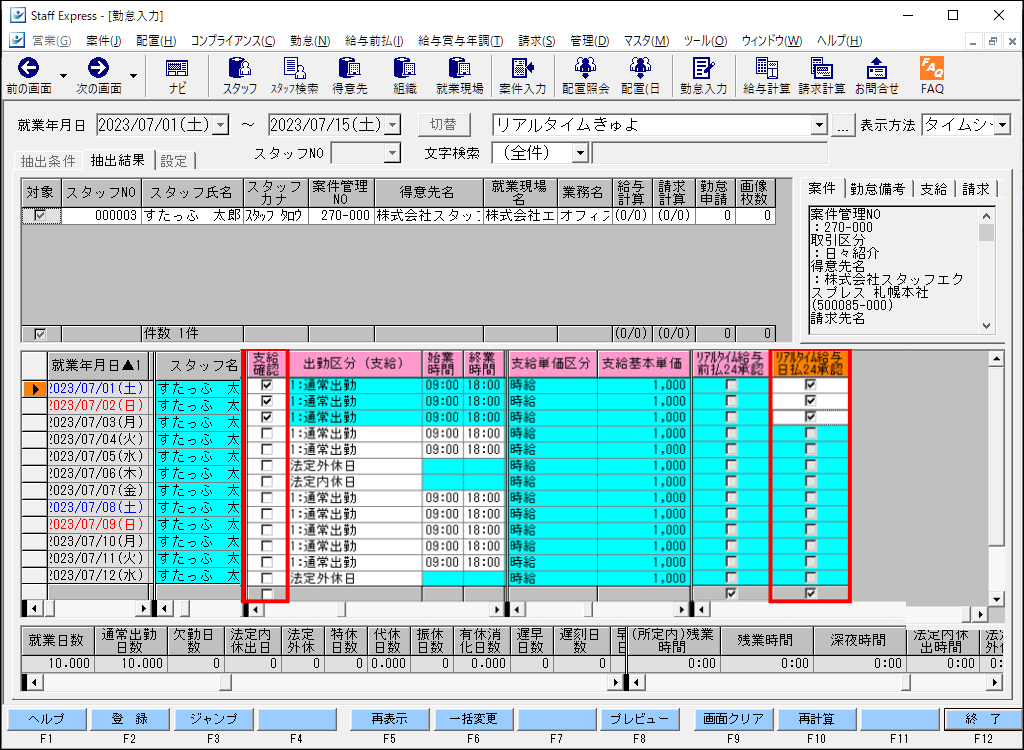The image size is (1024, 750).
Task: Toggle the 対象 checkbox for staff 000003
Action: 40,214
